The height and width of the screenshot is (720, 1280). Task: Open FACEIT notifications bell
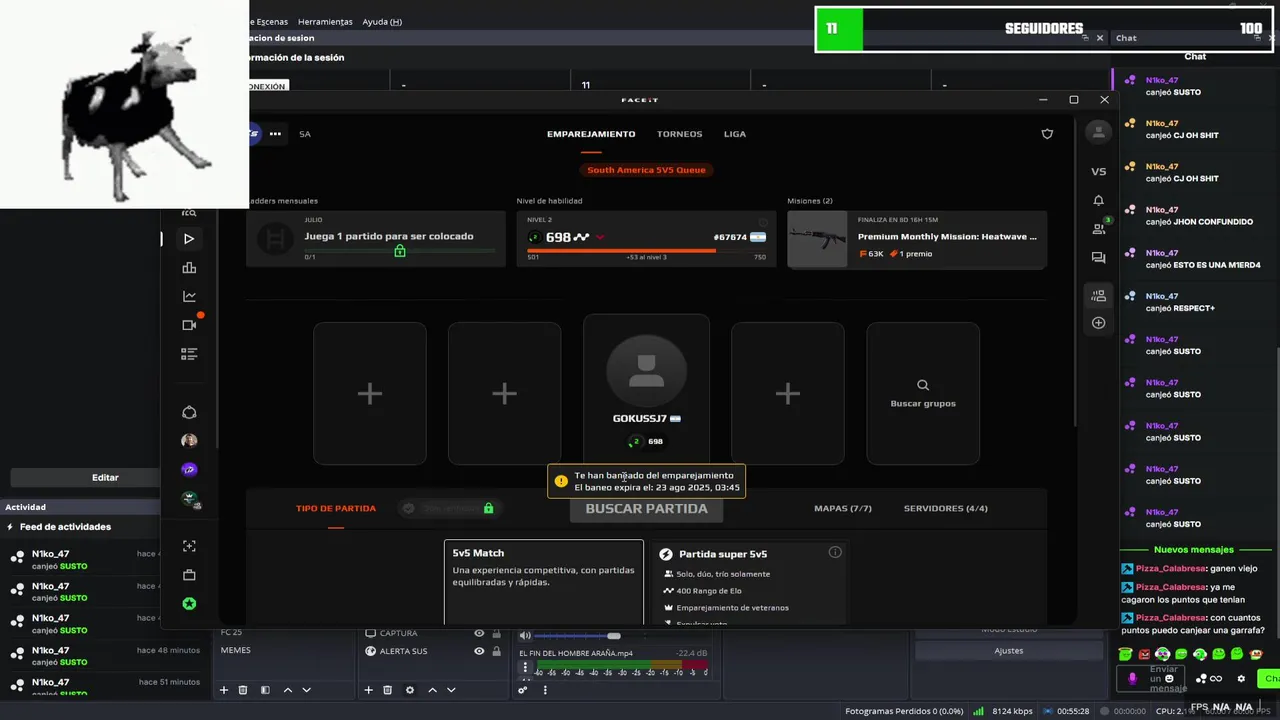tap(1098, 200)
